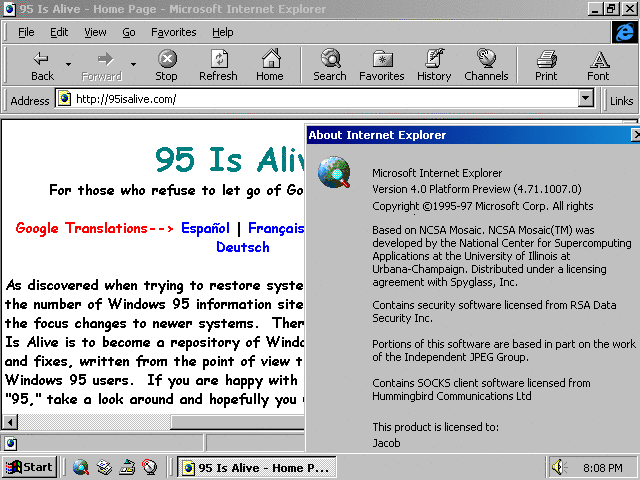Click the horizontal scrollbar thumb
This screenshot has width=640, height=480.
[237, 422]
